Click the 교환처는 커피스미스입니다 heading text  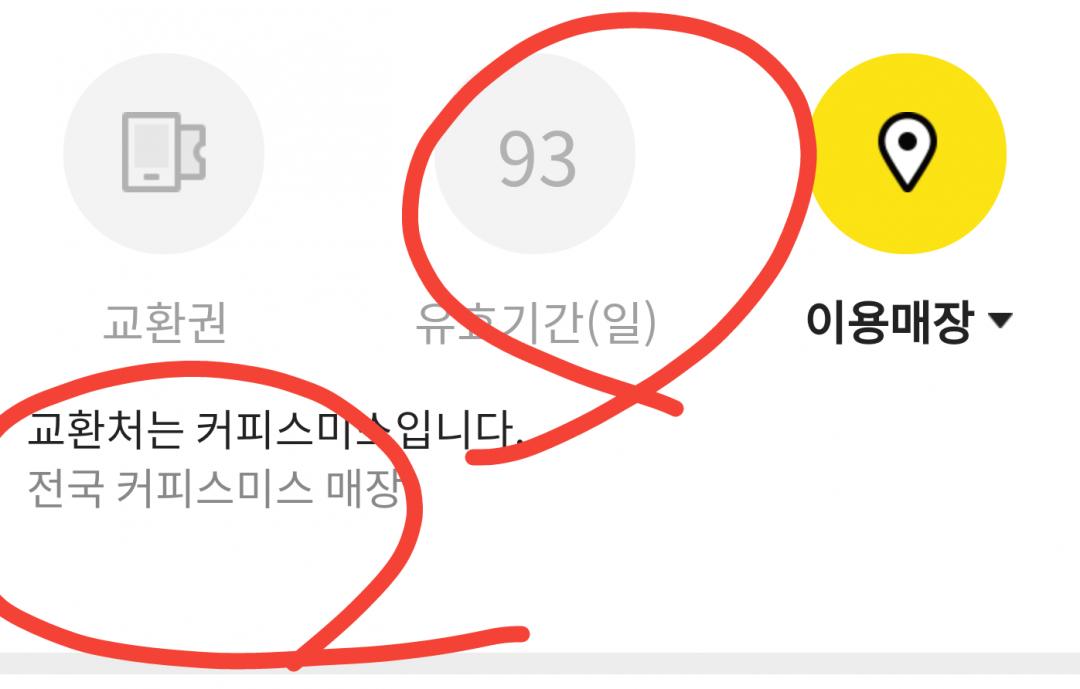pyautogui.click(x=275, y=429)
